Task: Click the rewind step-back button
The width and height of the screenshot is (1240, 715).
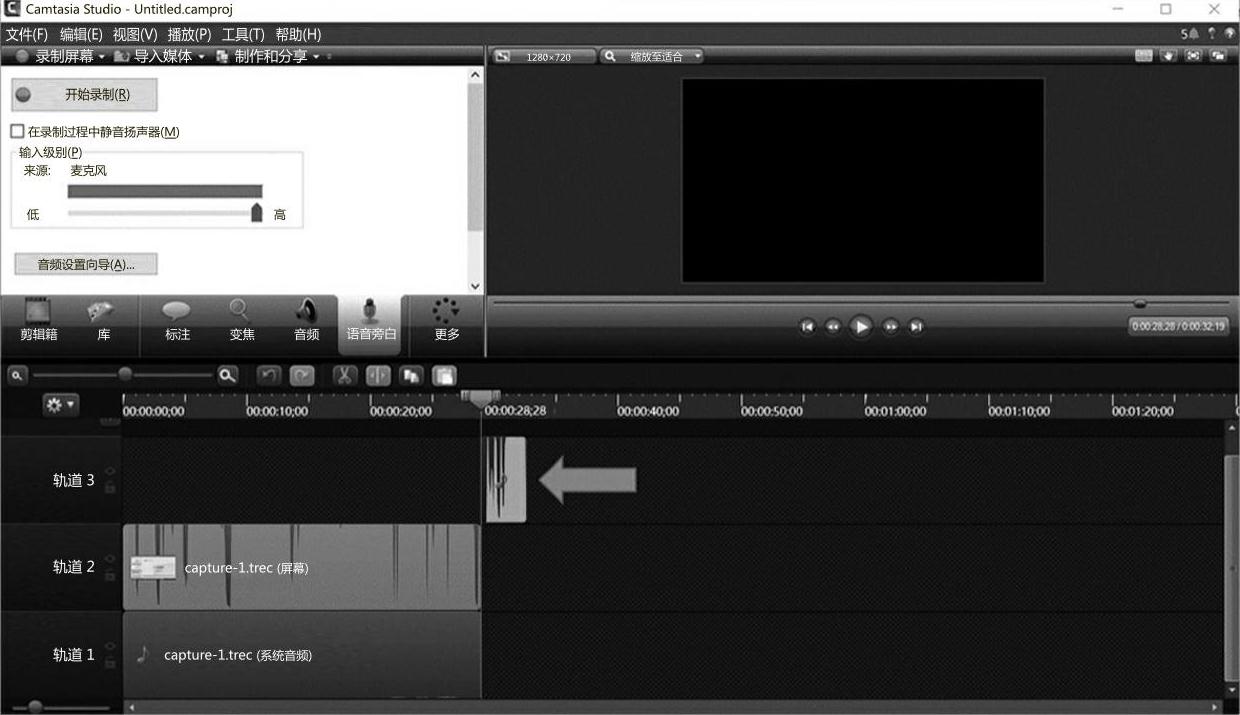Action: point(832,327)
